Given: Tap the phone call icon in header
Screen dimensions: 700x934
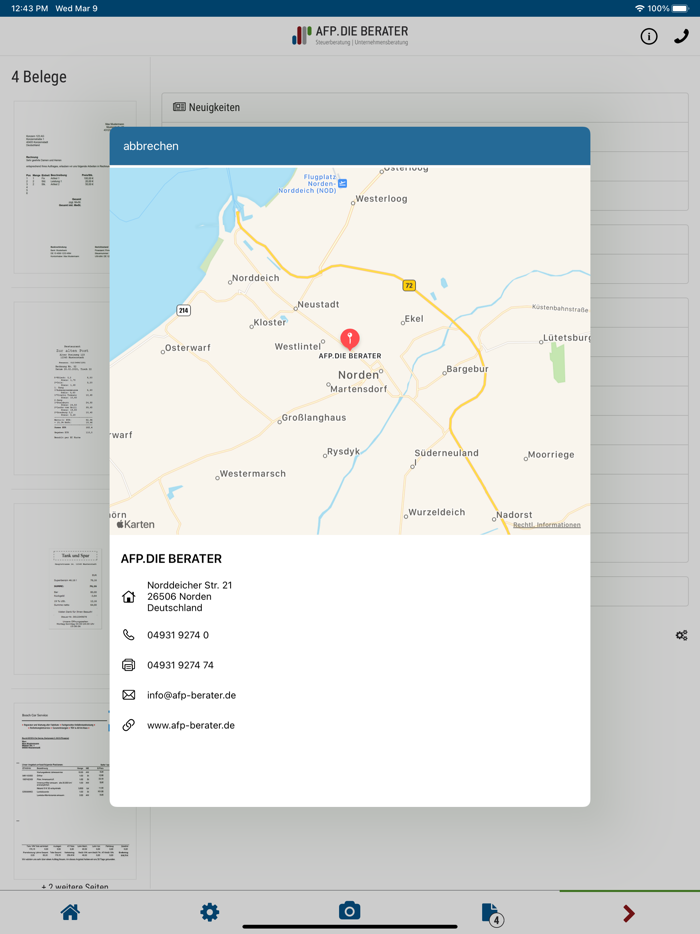Looking at the screenshot, I should (x=681, y=36).
